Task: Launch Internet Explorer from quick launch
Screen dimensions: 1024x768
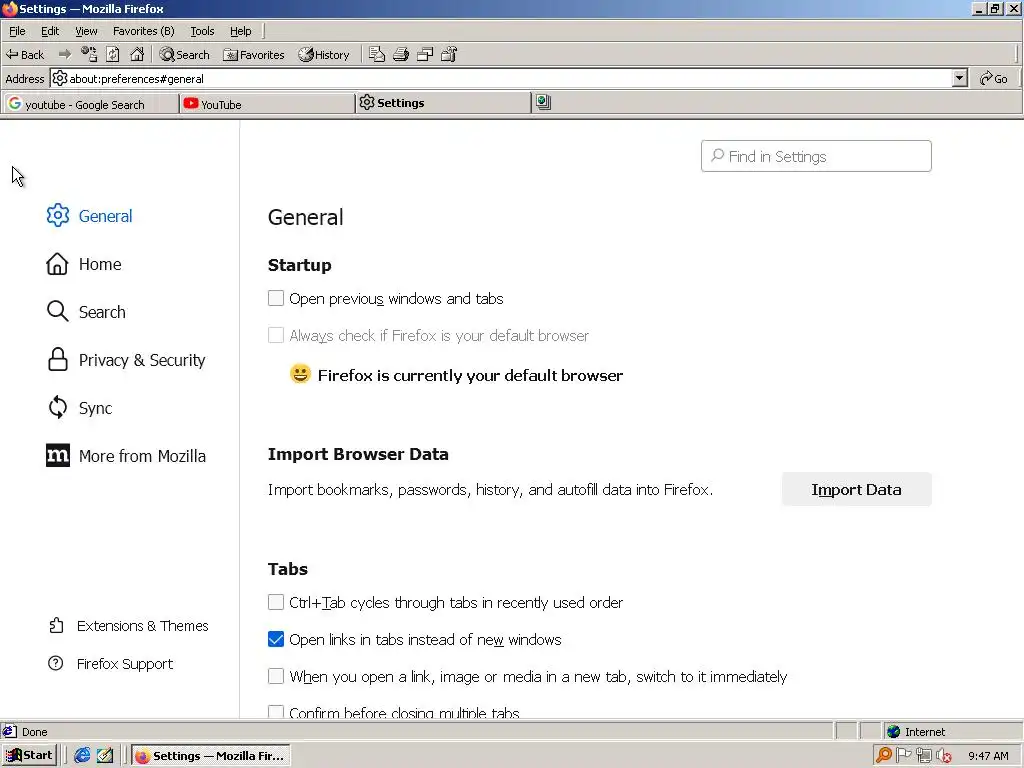Action: point(82,756)
